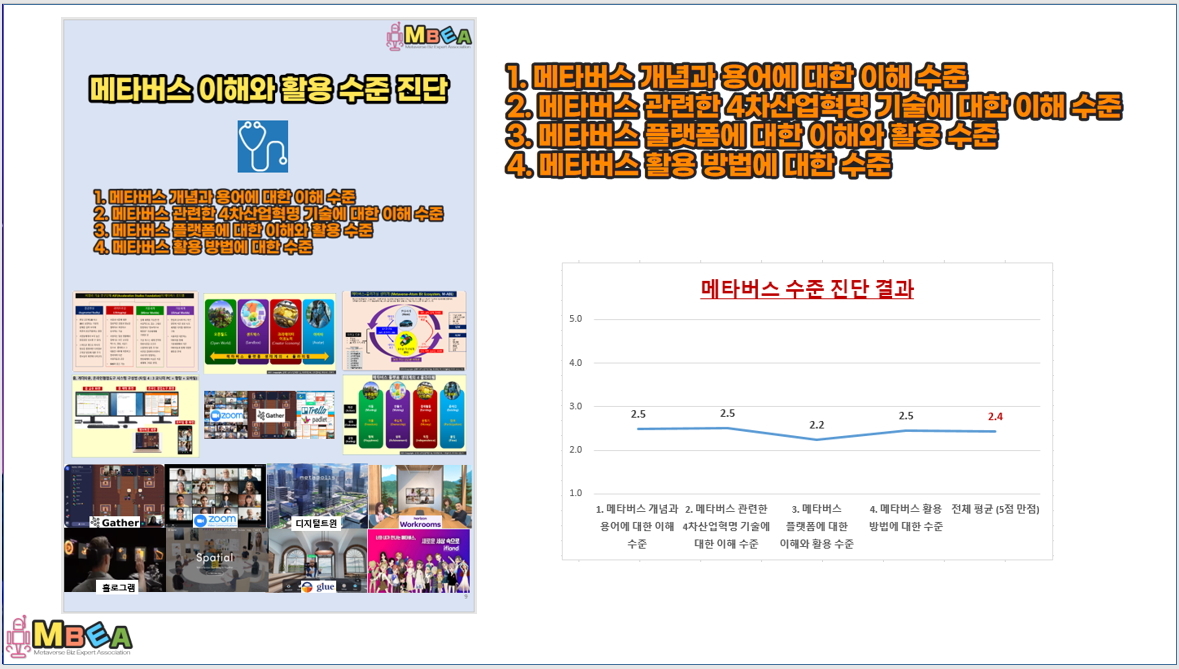The width and height of the screenshot is (1179, 669).
Task: Select small-page list item 1. 메타버스 개념과 용어
Action: [224, 197]
